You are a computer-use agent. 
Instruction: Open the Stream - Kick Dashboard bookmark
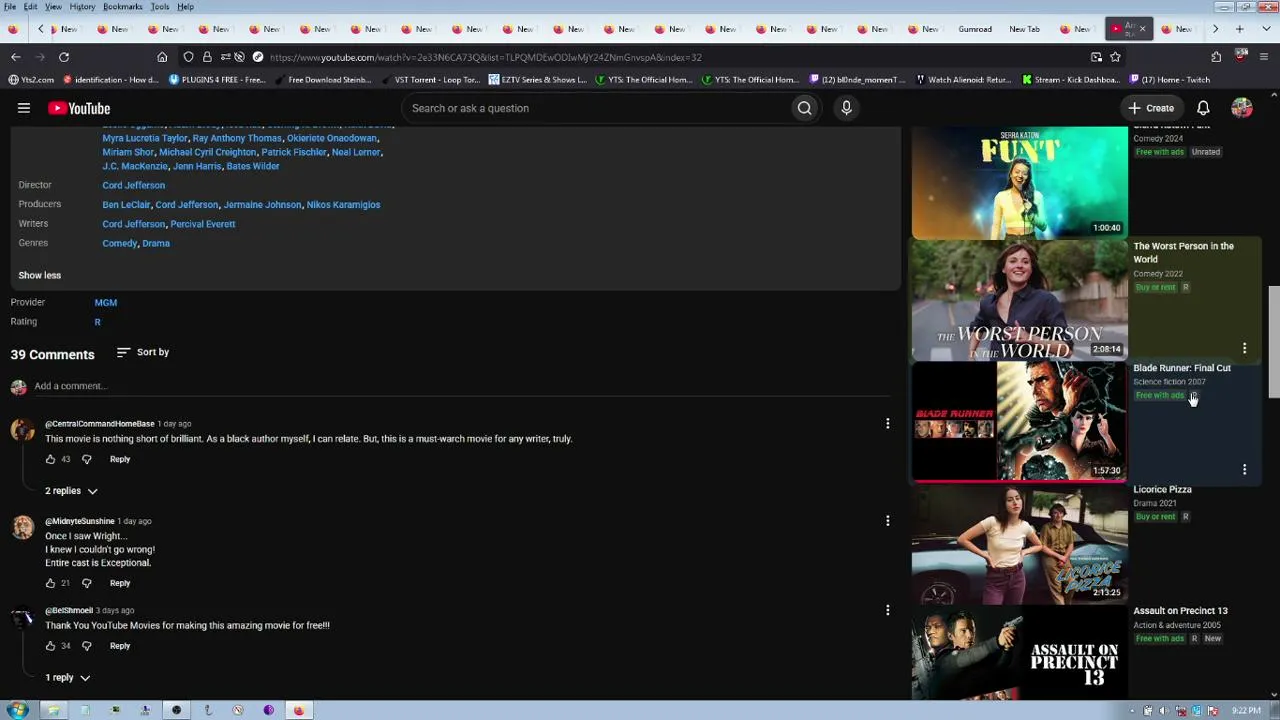coord(1070,80)
